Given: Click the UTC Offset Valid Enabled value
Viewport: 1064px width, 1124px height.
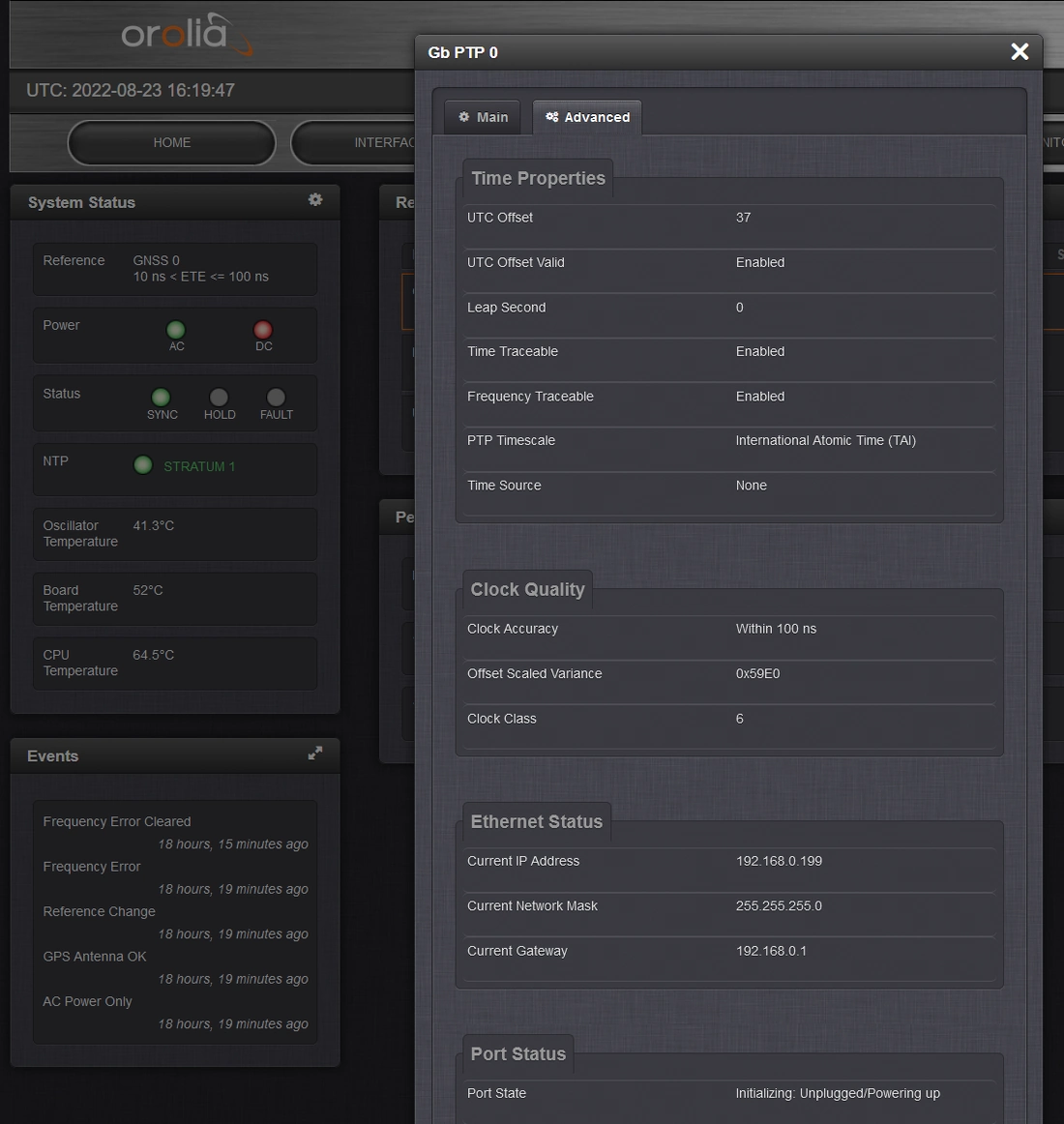Looking at the screenshot, I should pyautogui.click(x=760, y=262).
